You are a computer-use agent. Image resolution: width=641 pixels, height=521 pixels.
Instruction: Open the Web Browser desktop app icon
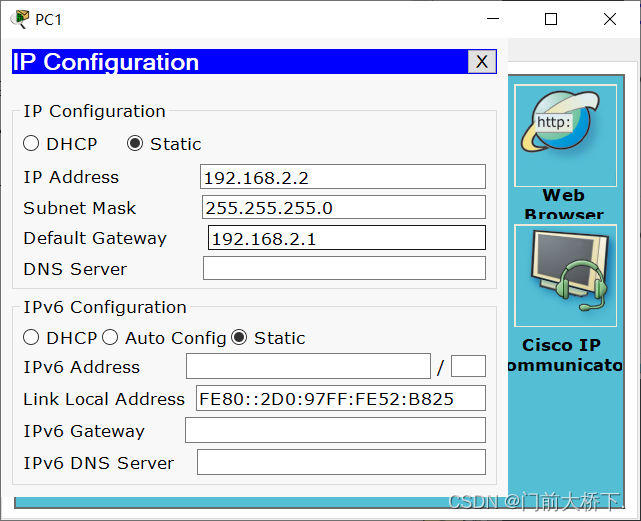point(565,135)
